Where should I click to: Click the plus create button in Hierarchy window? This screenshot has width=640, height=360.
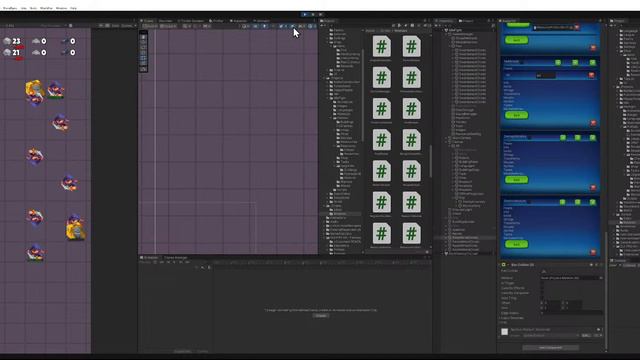(437, 25)
